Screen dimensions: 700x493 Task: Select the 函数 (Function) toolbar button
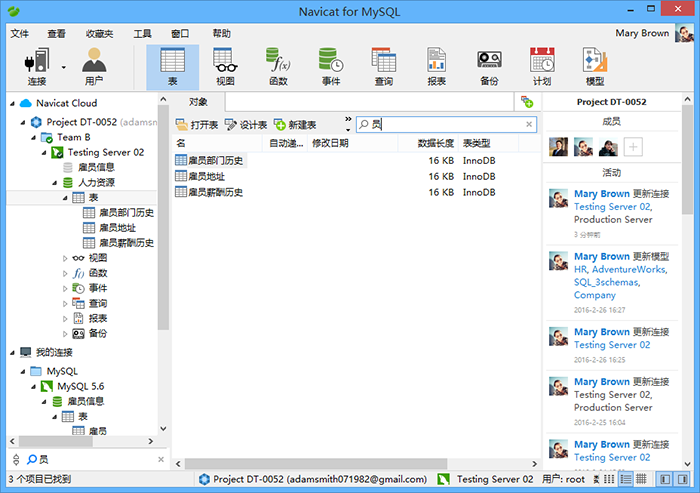(278, 67)
